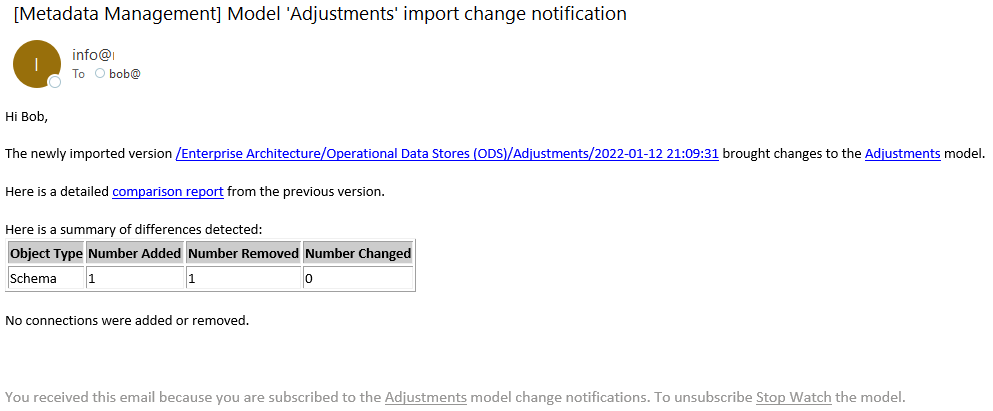Click the email subject line about Adjustments import

pyautogui.click(x=320, y=14)
